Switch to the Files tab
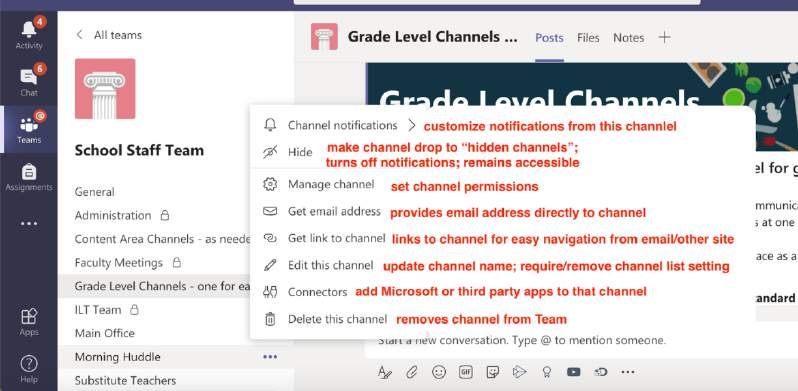Screen dimensions: 798x391 [x=588, y=38]
